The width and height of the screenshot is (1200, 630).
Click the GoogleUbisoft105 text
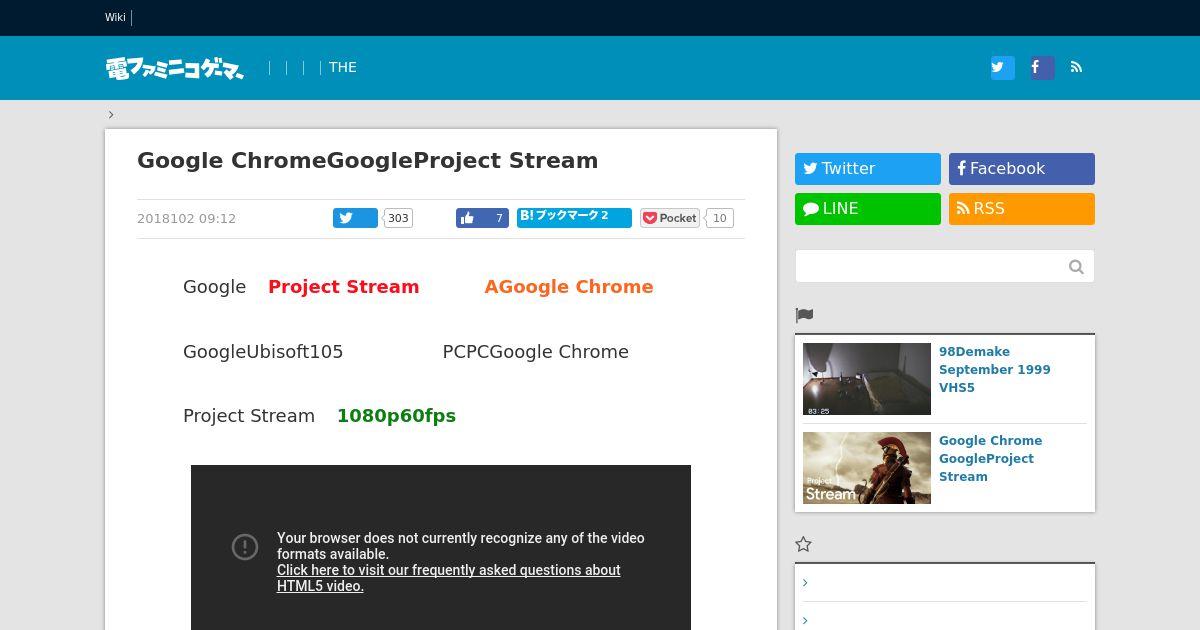coord(263,352)
